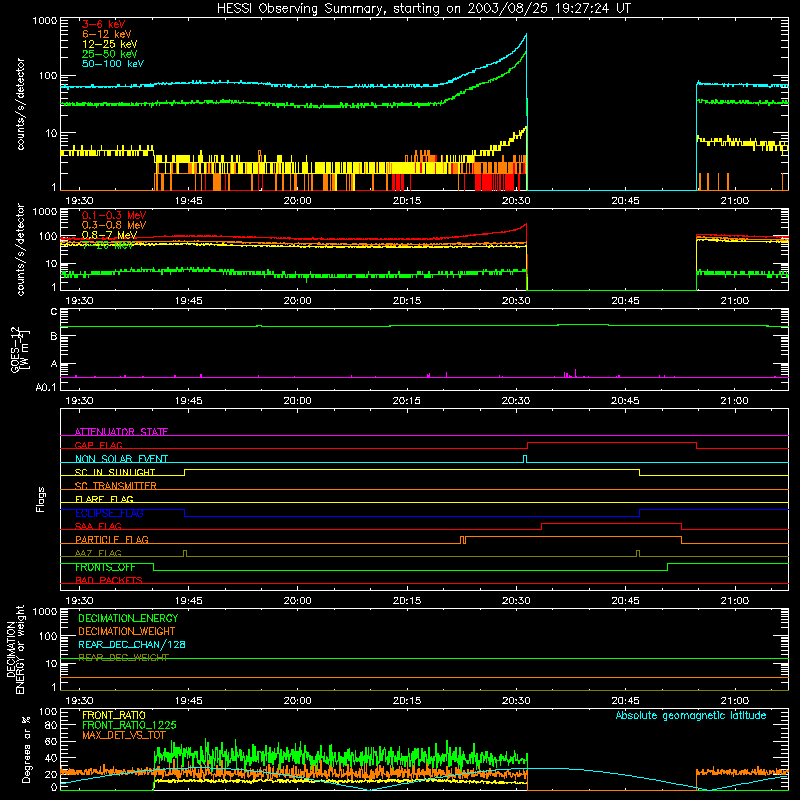Click the first AAZ_FLAG pulse near 19:45
Image resolution: width=800 pixels, height=800 pixels.
(185, 554)
